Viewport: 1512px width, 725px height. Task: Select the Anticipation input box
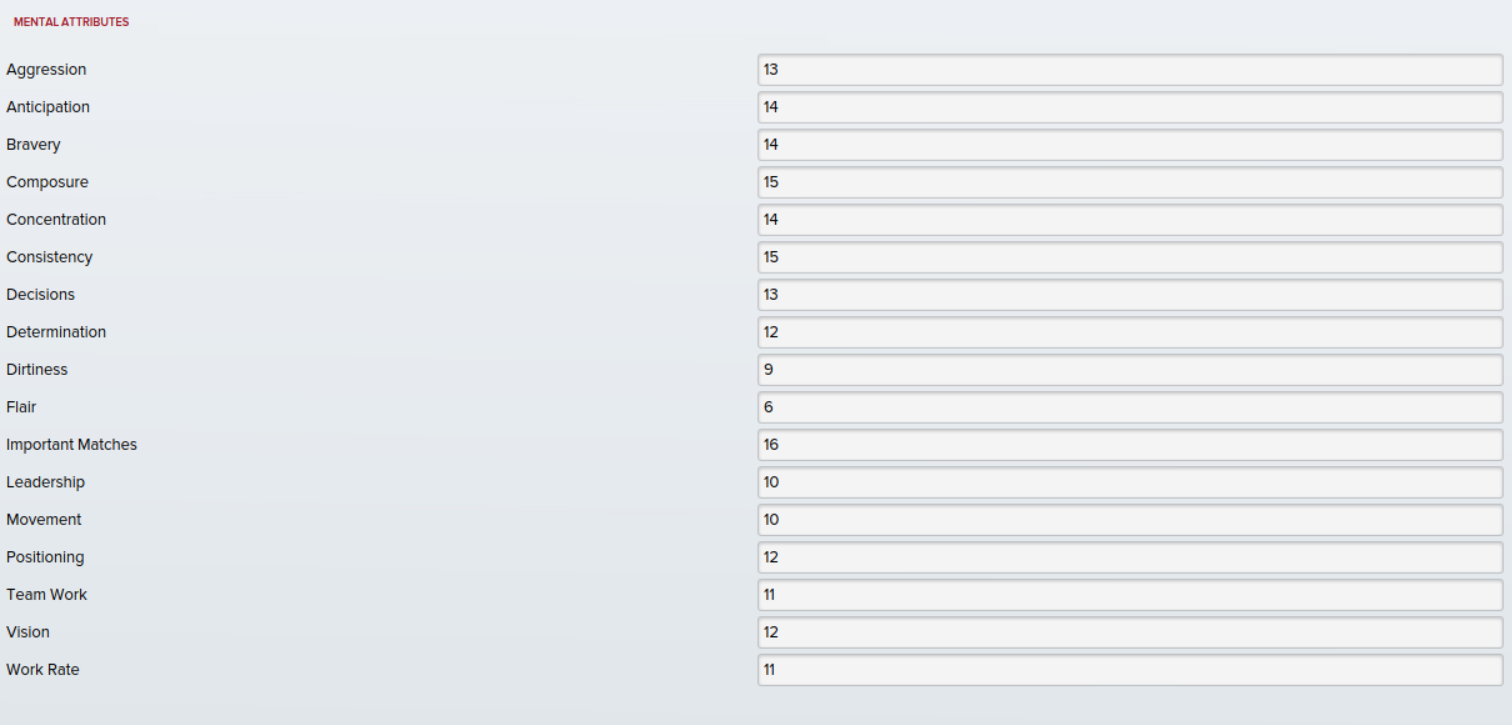click(x=1130, y=107)
